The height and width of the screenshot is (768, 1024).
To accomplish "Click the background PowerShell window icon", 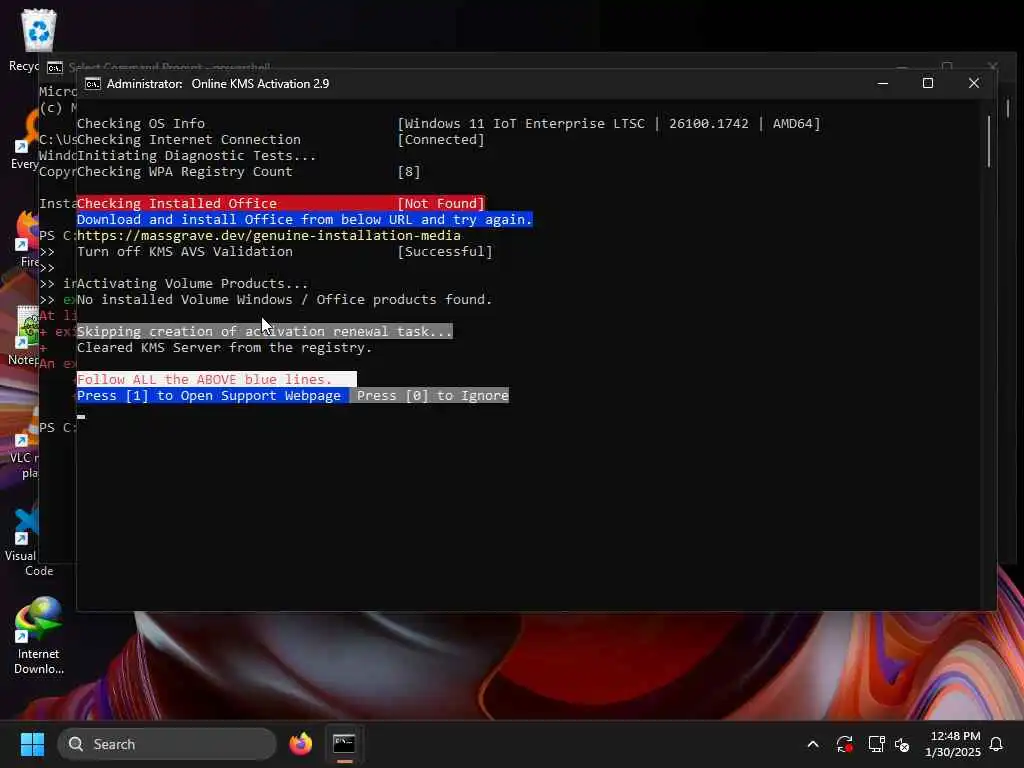I will click(x=55, y=67).
